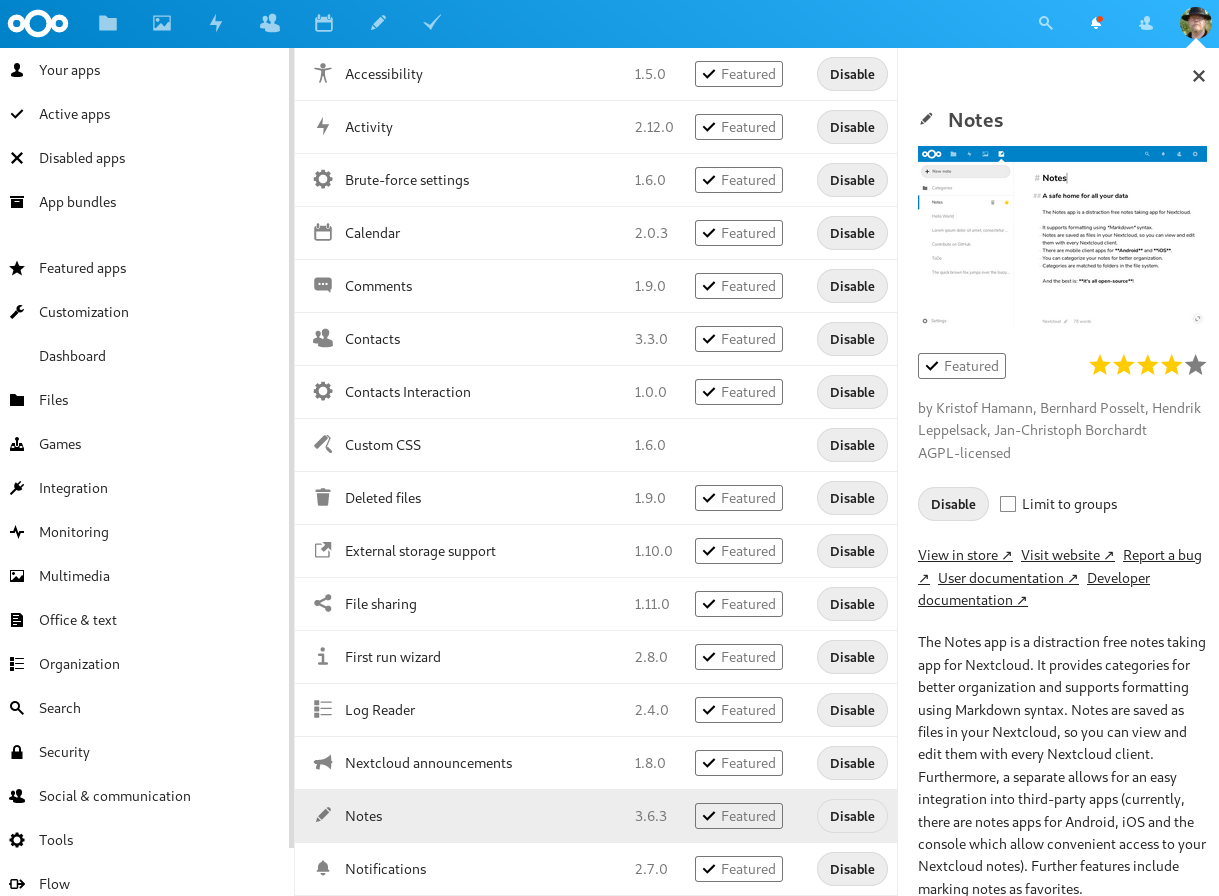Click the Accessibility app icon
Viewport: 1219px width, 896px height.
322,74
